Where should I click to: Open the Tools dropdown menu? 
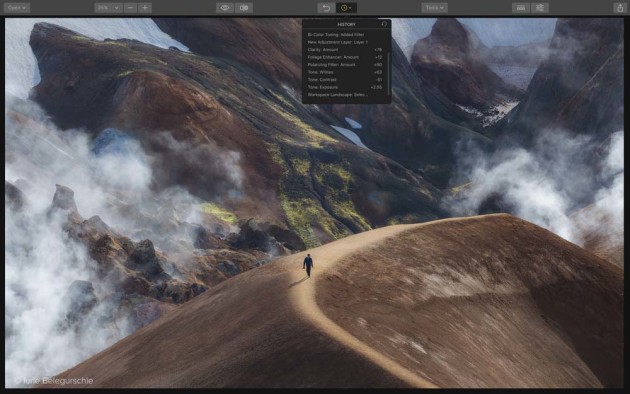[x=434, y=8]
